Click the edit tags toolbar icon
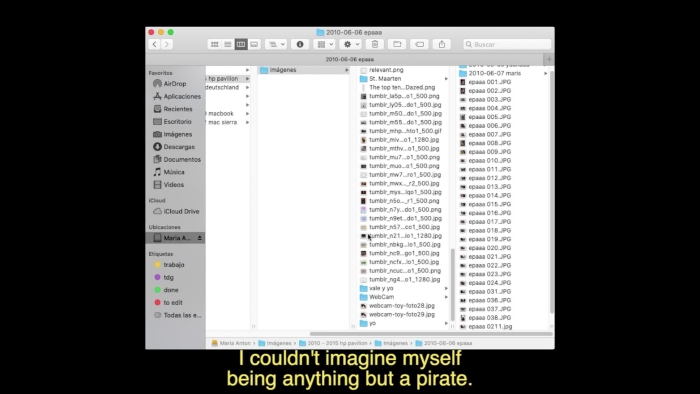The width and height of the screenshot is (700, 394). (419, 44)
